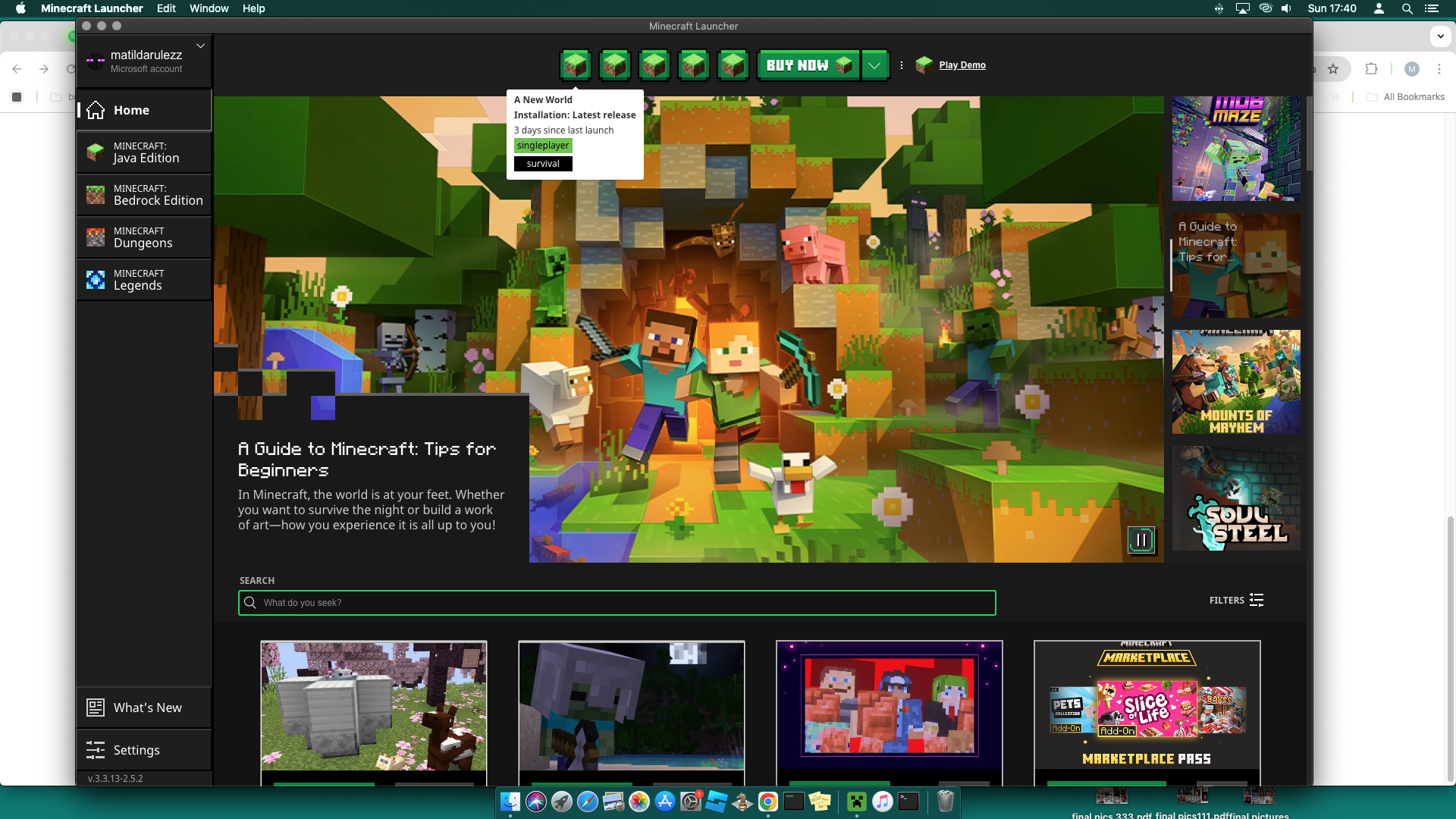Click the first quick-launch grass block

coord(575,65)
